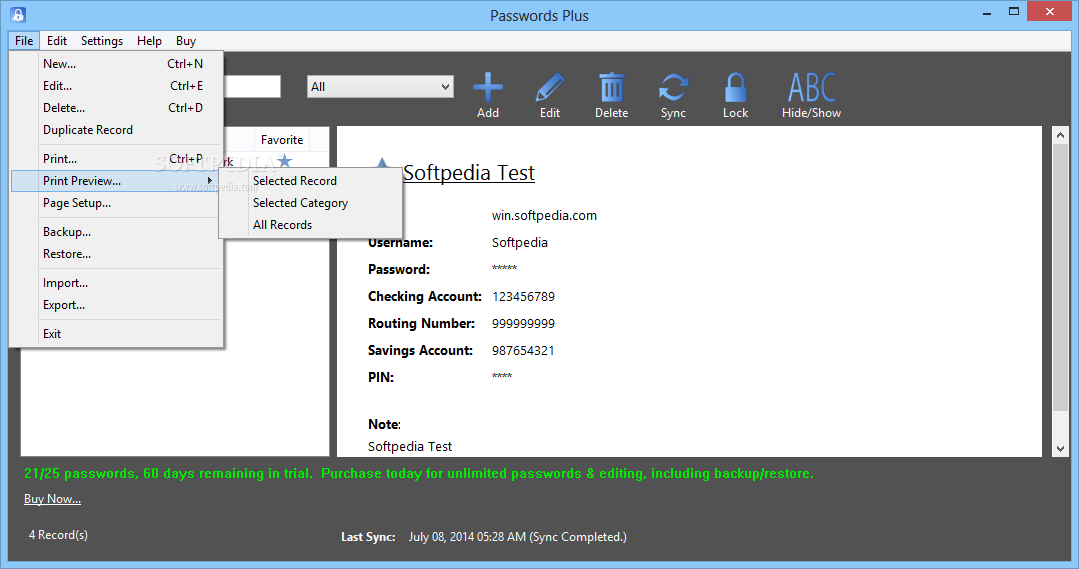Click the 4 Record(s) status text
1079x569 pixels.
[58, 535]
